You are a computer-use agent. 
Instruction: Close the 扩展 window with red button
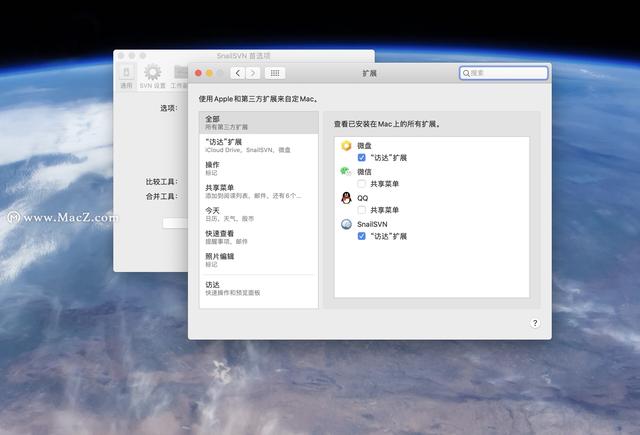pyautogui.click(x=198, y=73)
